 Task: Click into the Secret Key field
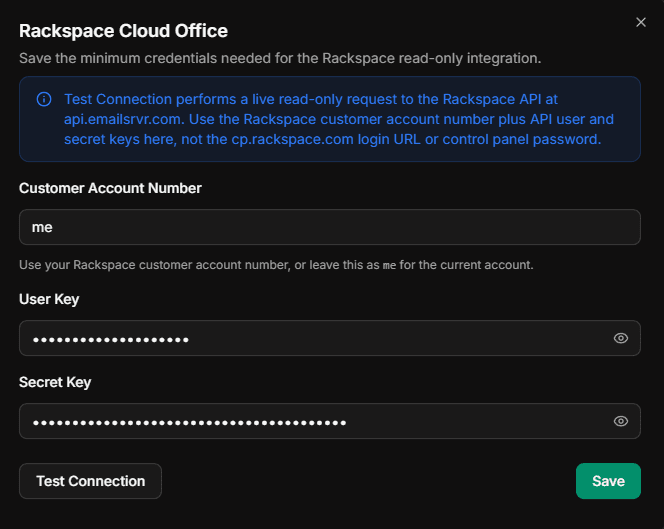coord(330,421)
